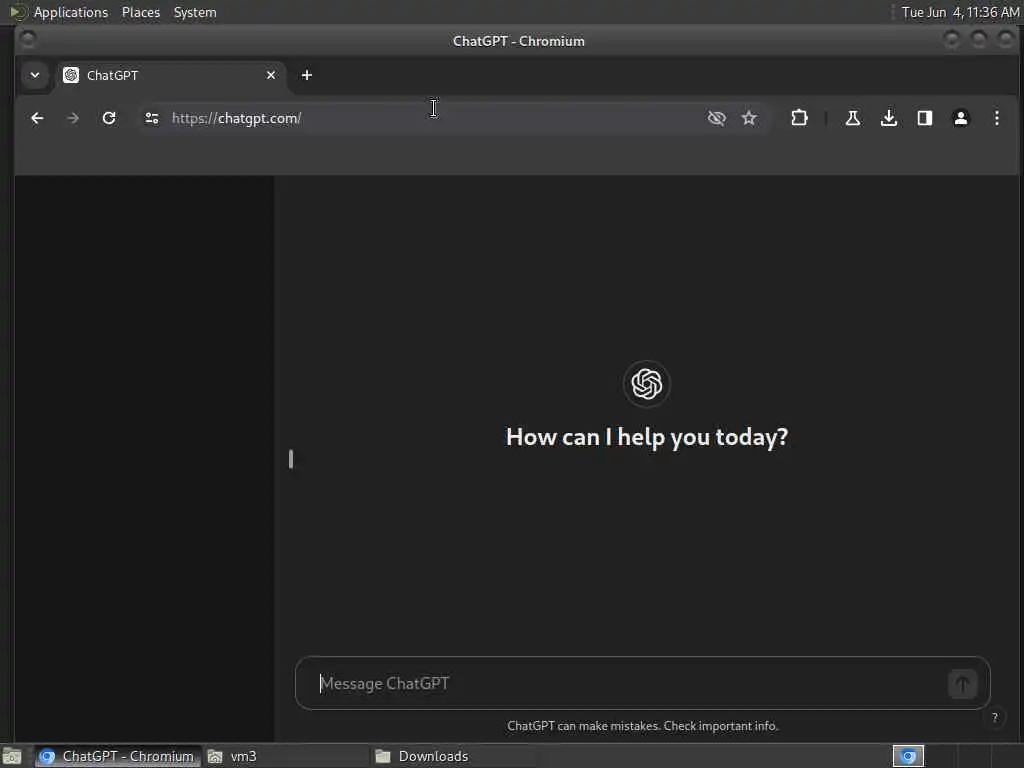Open the System menu
Image resolution: width=1024 pixels, height=768 pixels.
(x=195, y=12)
